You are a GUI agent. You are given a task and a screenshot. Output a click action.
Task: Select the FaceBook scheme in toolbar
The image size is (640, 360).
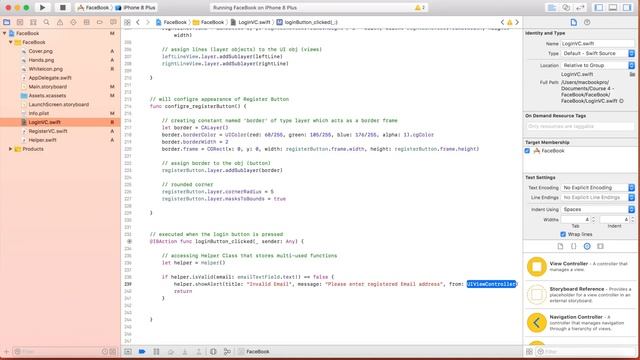[93, 7]
